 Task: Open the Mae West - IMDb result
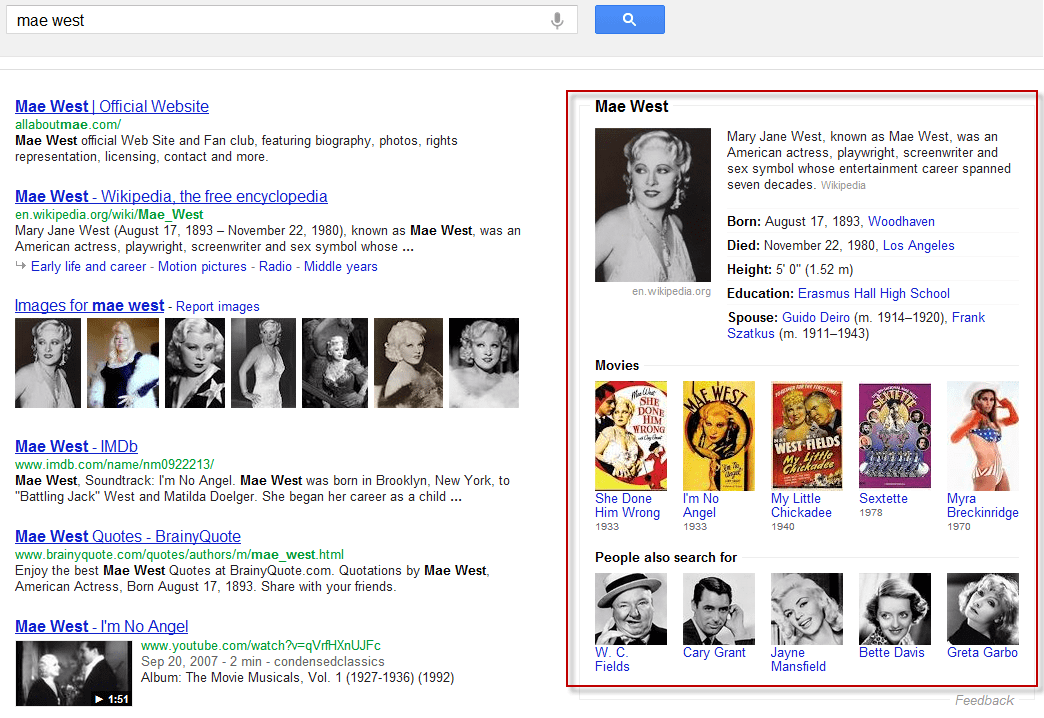click(x=77, y=446)
